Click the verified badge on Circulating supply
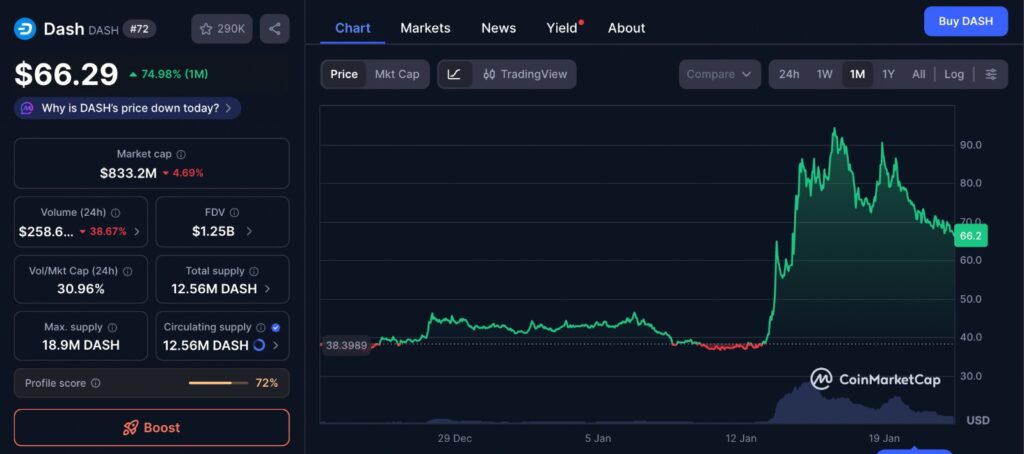The image size is (1024, 454). (276, 327)
